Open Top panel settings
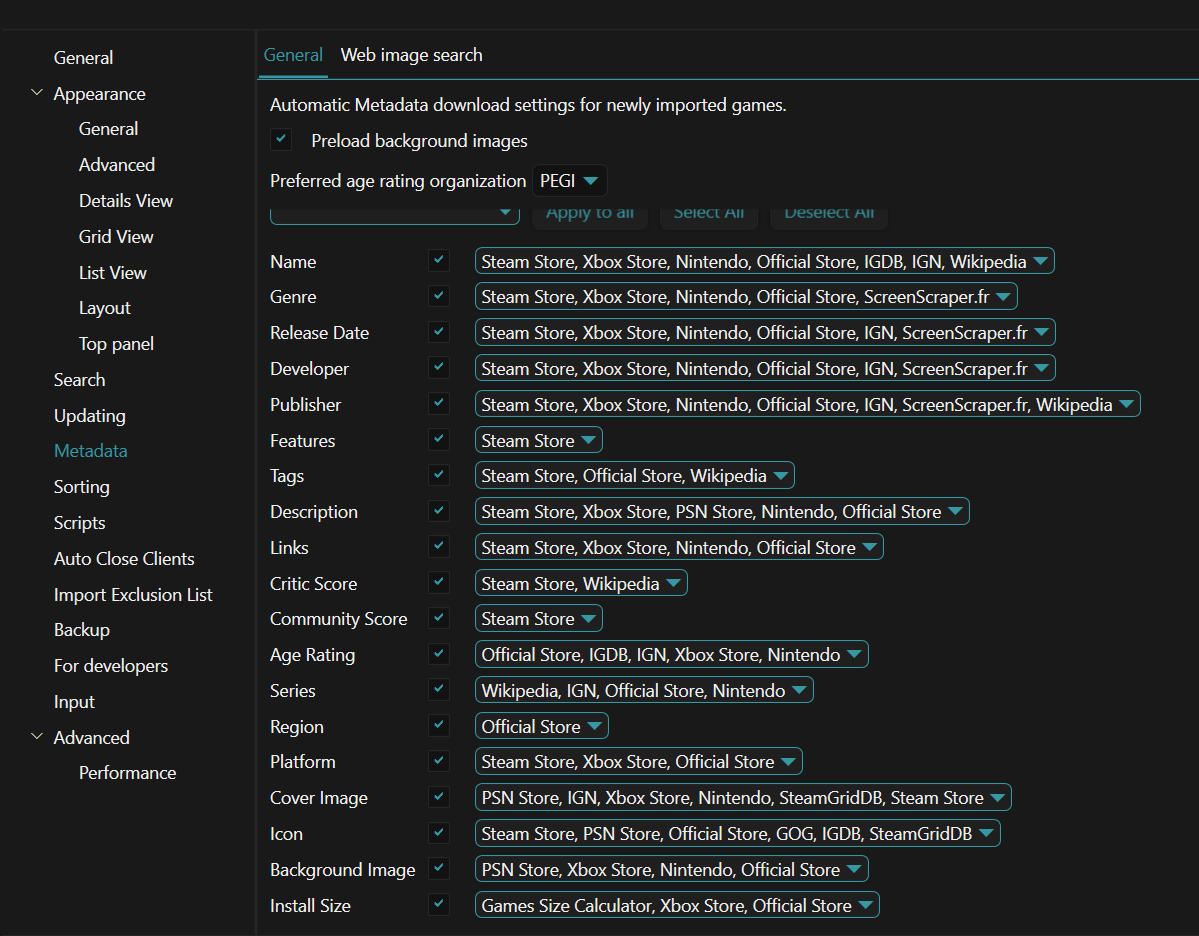This screenshot has height=936, width=1199. click(x=116, y=344)
